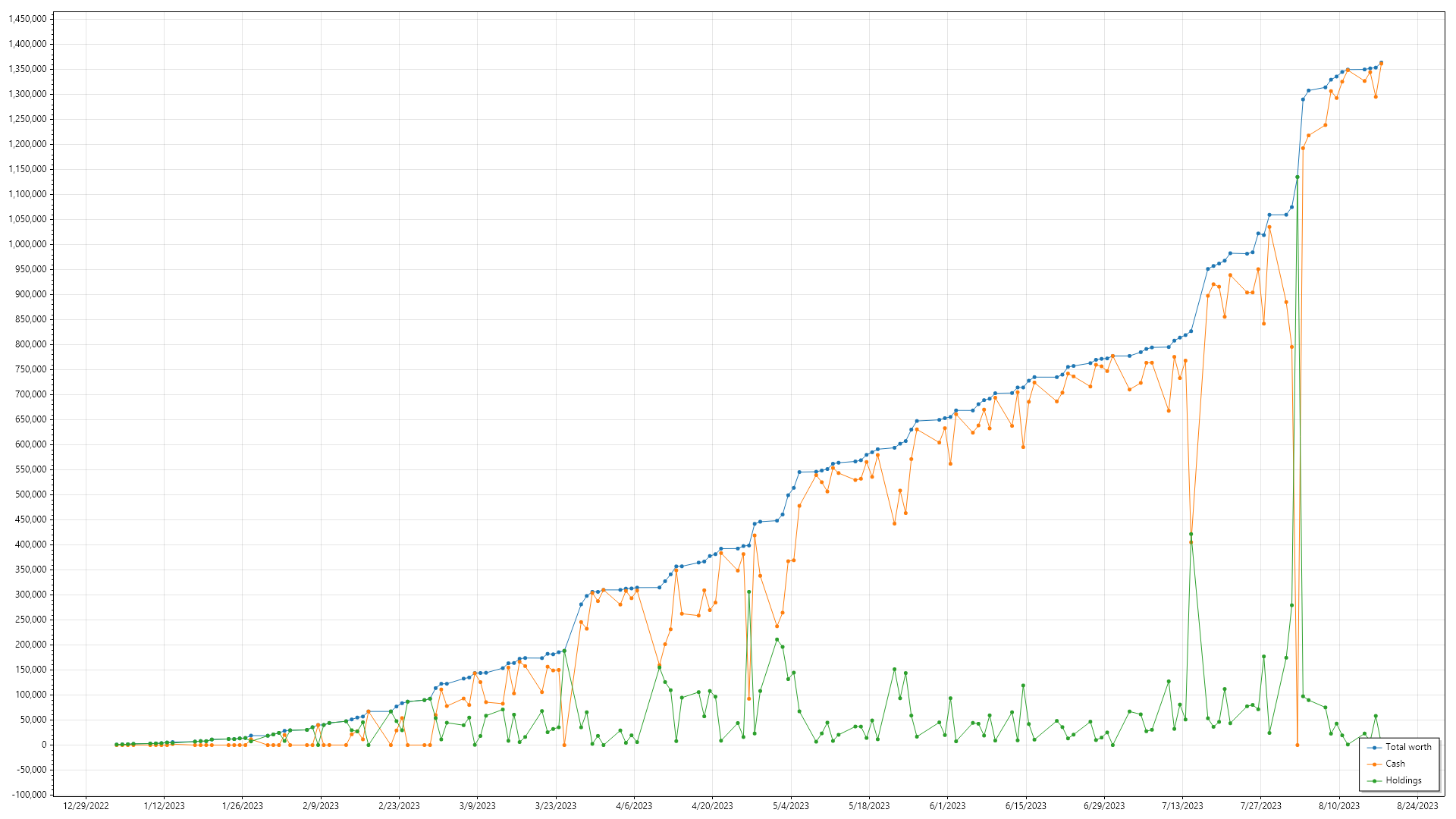1456x819 pixels.
Task: Click the 3/9/2023 date label
Action: (x=478, y=806)
